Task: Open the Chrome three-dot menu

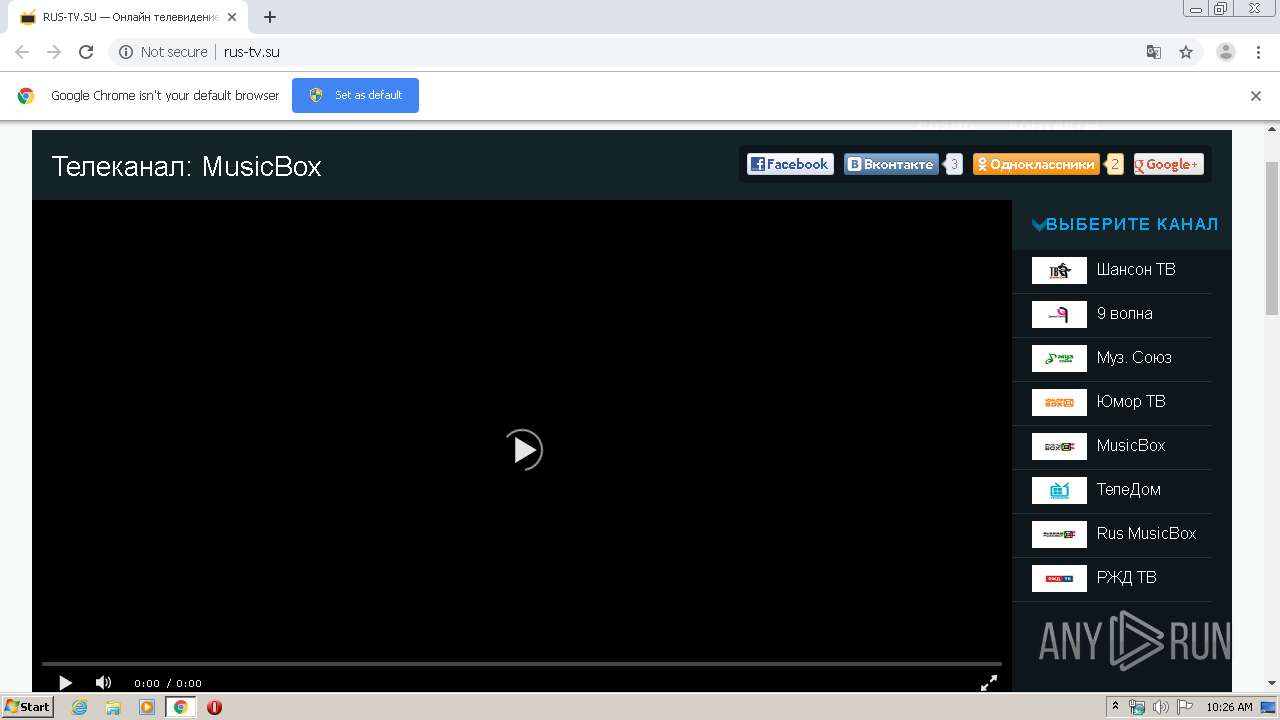Action: (1258, 52)
